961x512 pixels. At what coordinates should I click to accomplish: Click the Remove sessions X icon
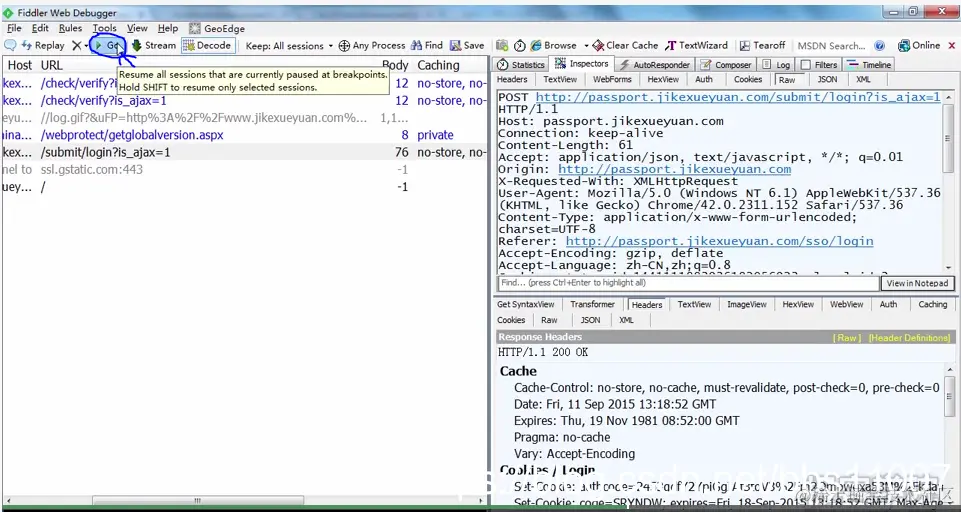pos(76,45)
